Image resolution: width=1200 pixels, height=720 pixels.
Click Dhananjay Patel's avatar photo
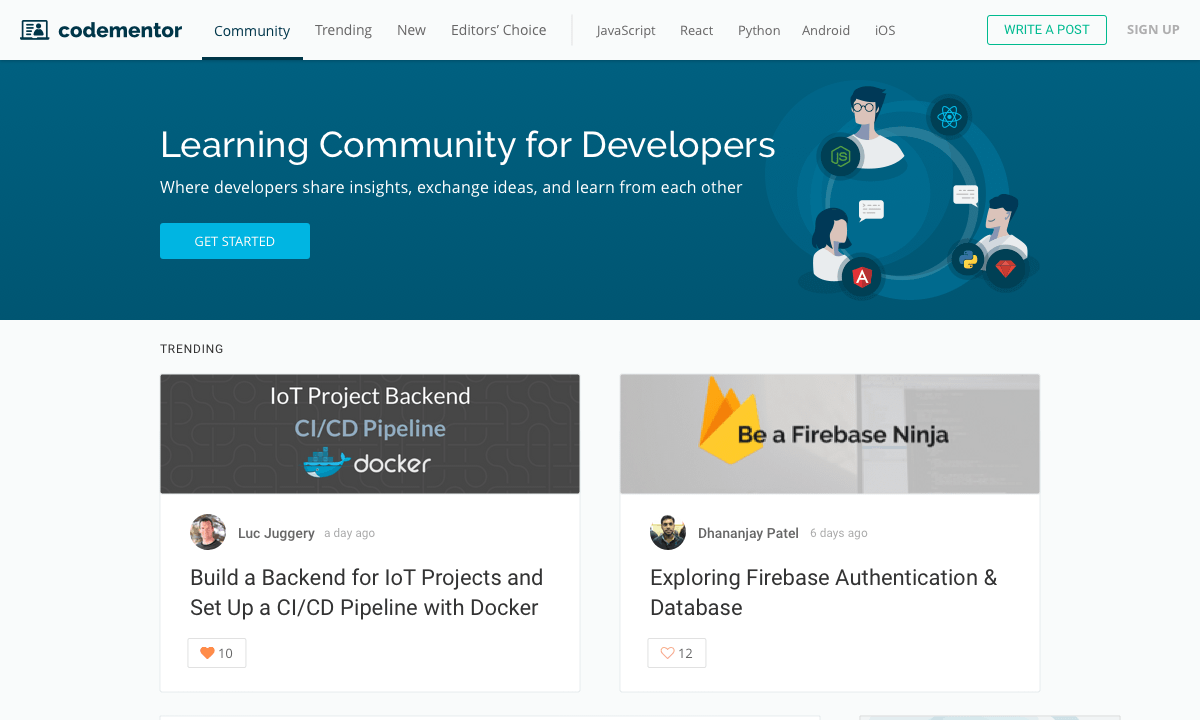[668, 533]
